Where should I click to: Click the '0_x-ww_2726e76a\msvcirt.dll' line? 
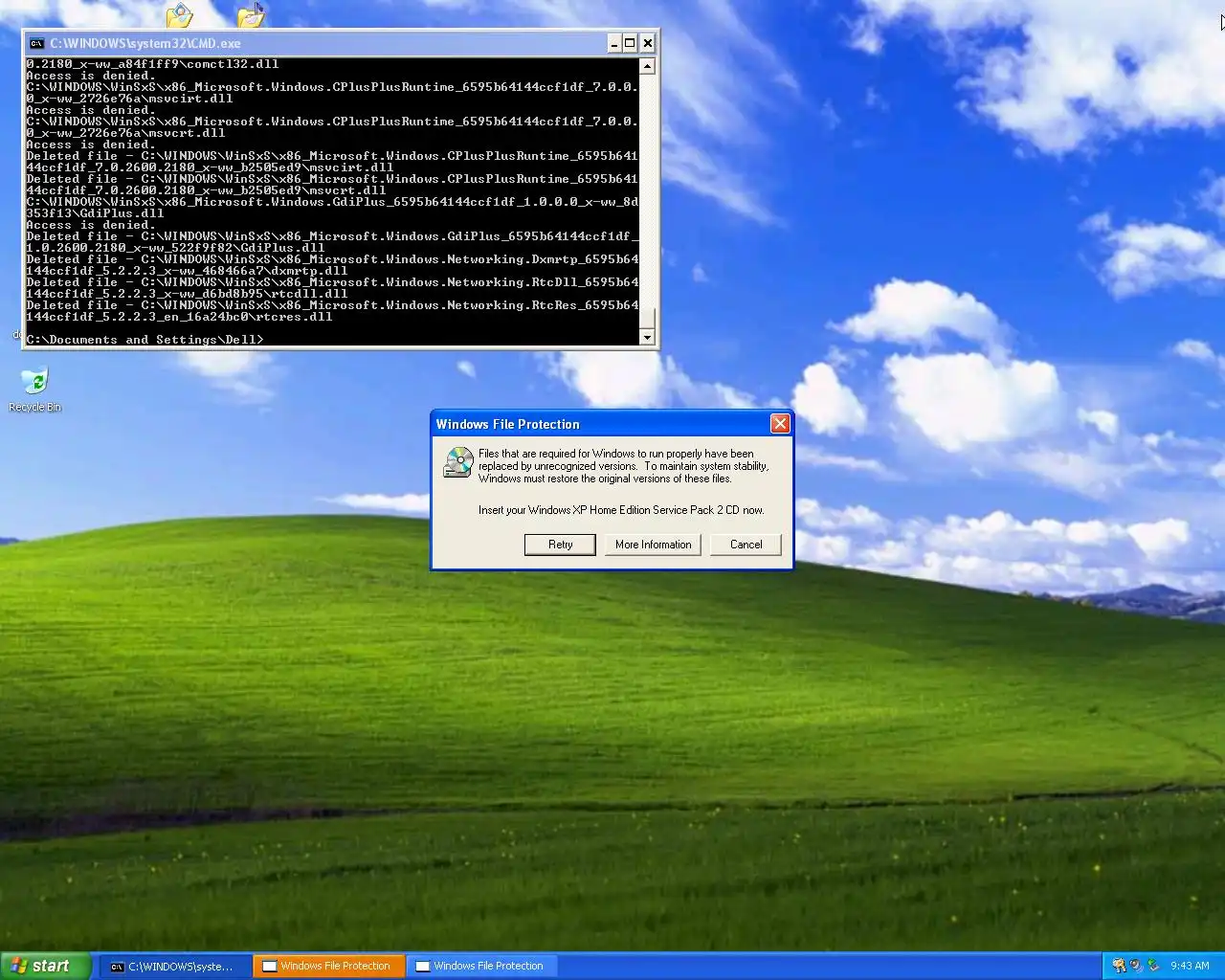click(129, 99)
